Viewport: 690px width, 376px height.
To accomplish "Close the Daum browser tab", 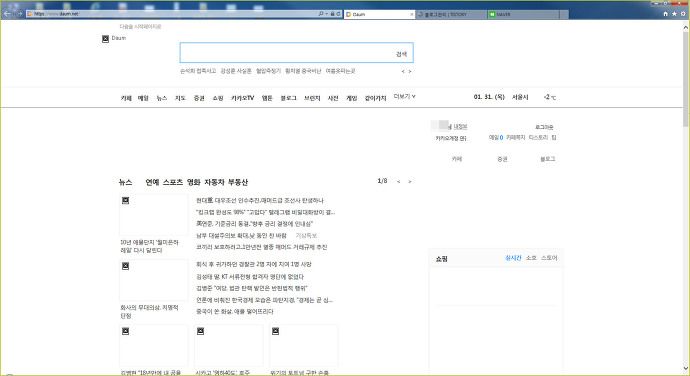I will tap(412, 15).
